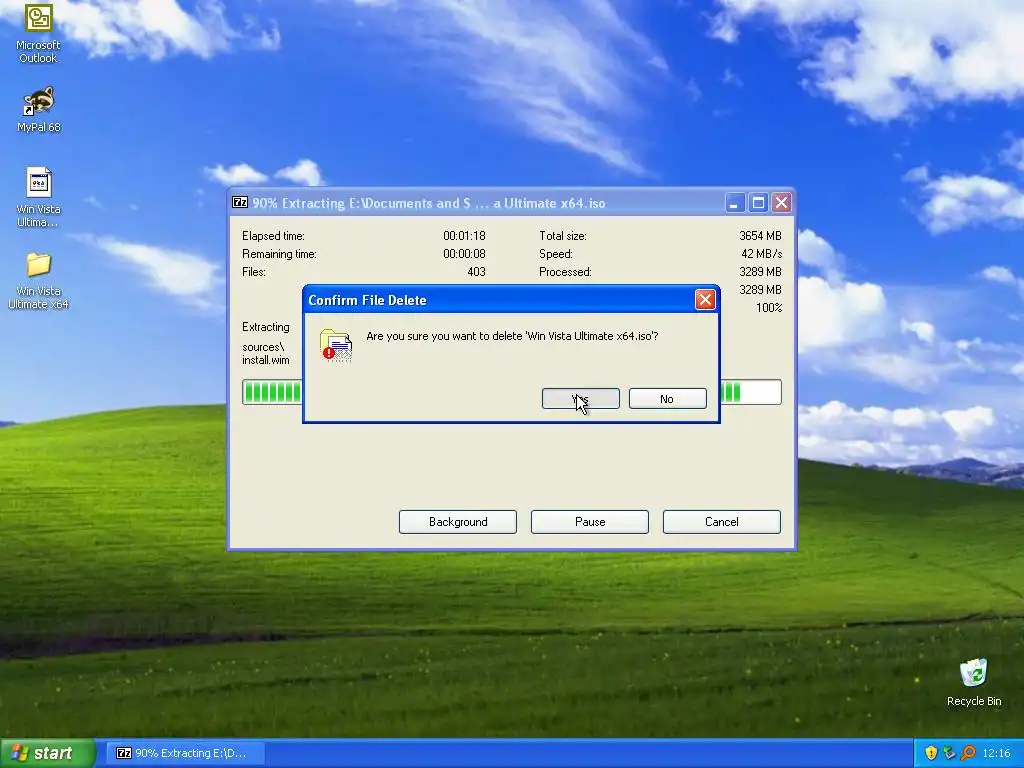
Task: Click the Files count 403
Action: click(x=476, y=272)
